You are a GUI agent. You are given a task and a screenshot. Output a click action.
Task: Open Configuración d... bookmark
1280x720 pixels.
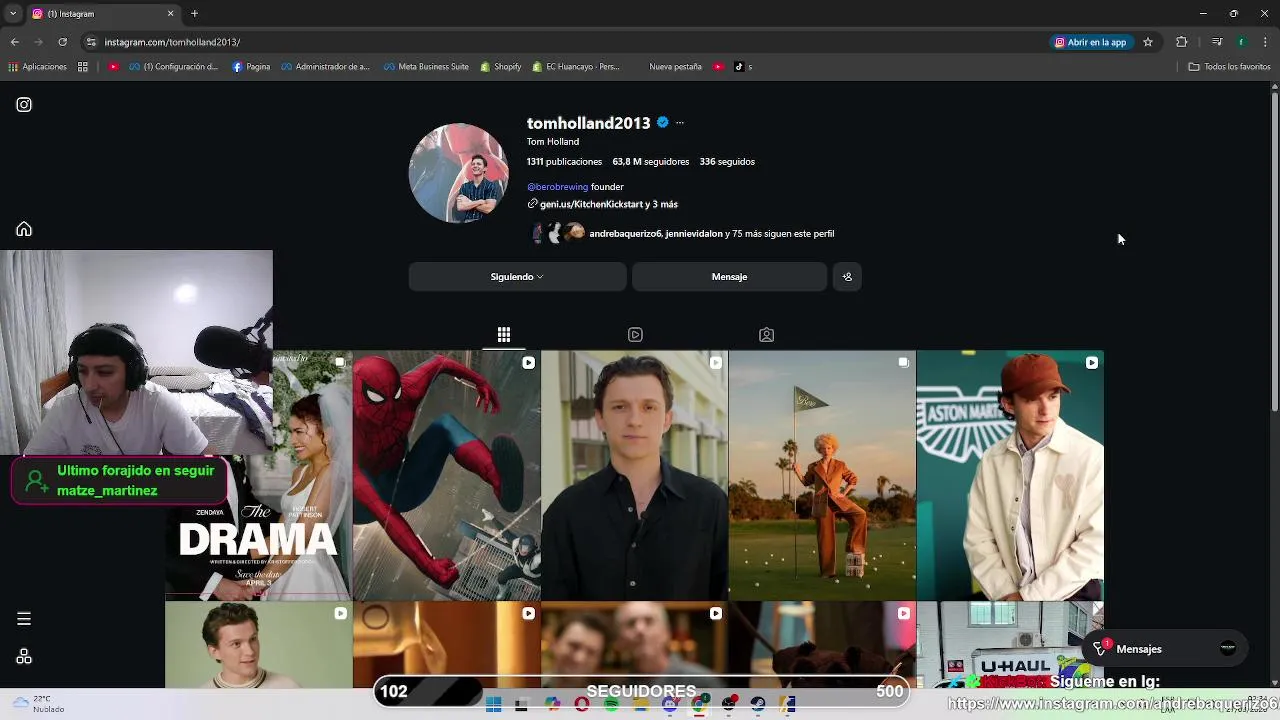click(174, 67)
